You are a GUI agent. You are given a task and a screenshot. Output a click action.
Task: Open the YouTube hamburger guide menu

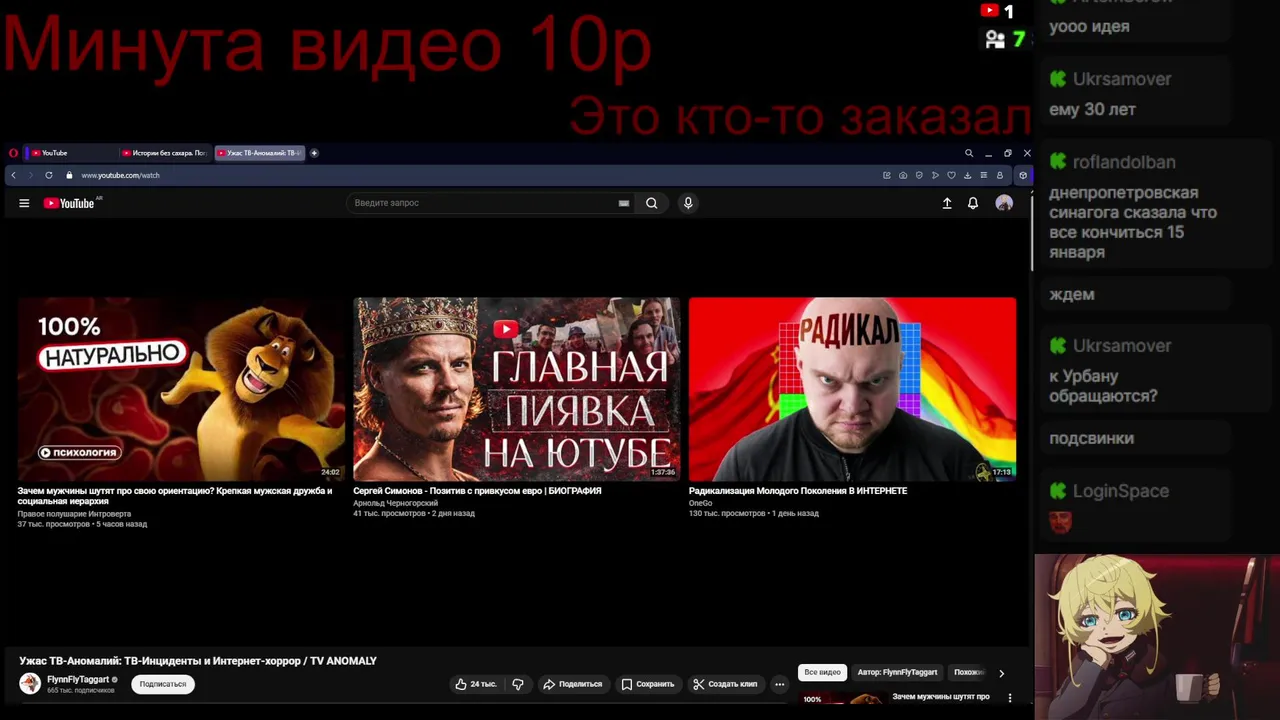tap(24, 203)
